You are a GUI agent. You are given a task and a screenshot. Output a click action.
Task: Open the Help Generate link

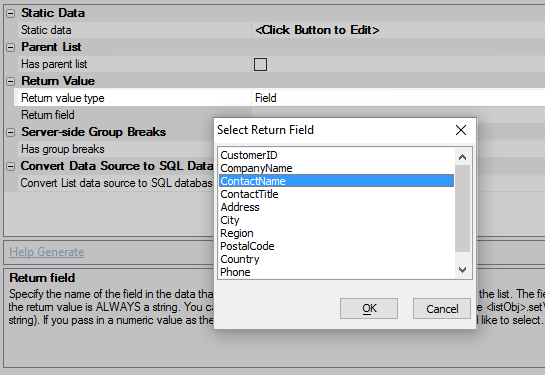click(47, 252)
